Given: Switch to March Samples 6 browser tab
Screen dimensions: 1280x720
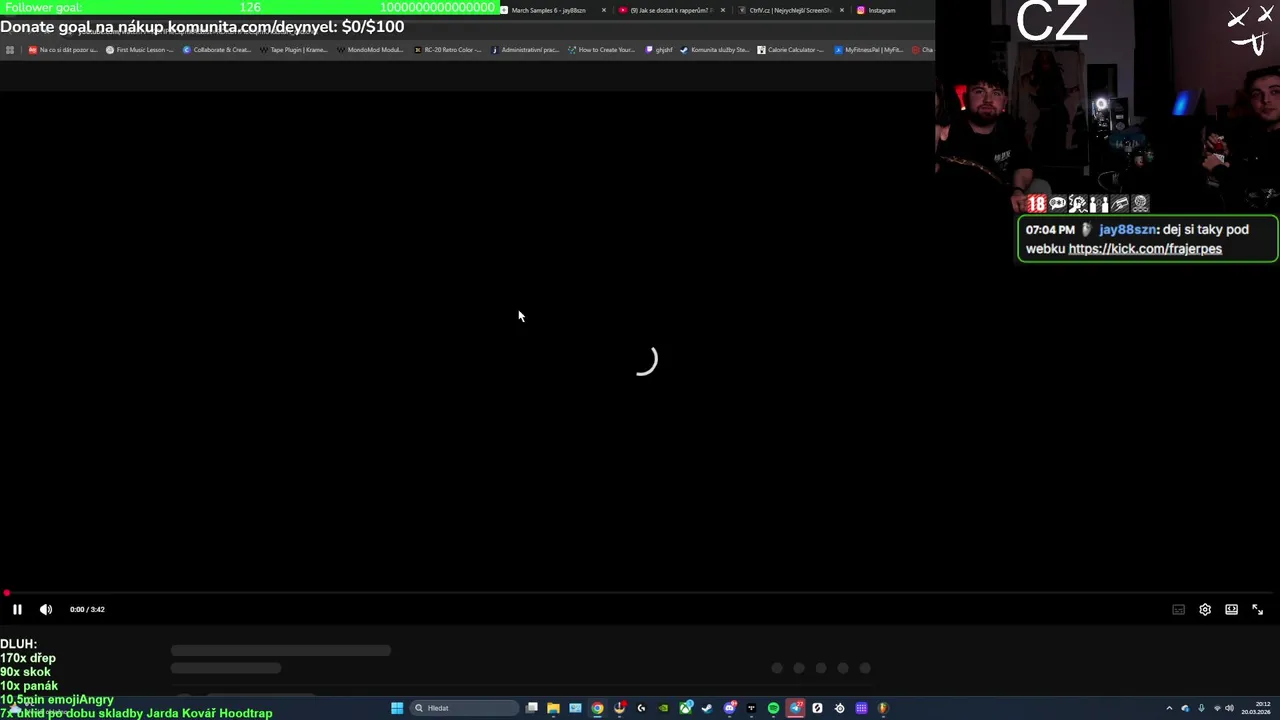Looking at the screenshot, I should click(548, 10).
